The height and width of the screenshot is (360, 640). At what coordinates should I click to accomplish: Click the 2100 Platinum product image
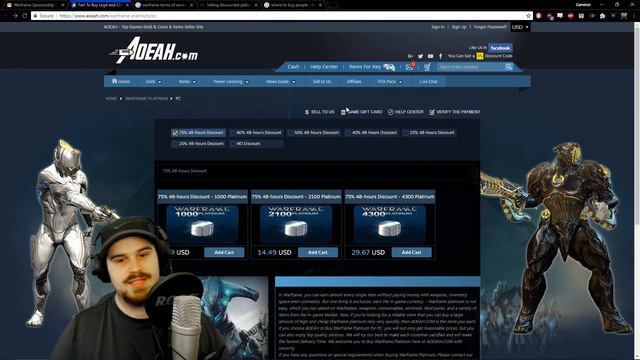(x=296, y=224)
